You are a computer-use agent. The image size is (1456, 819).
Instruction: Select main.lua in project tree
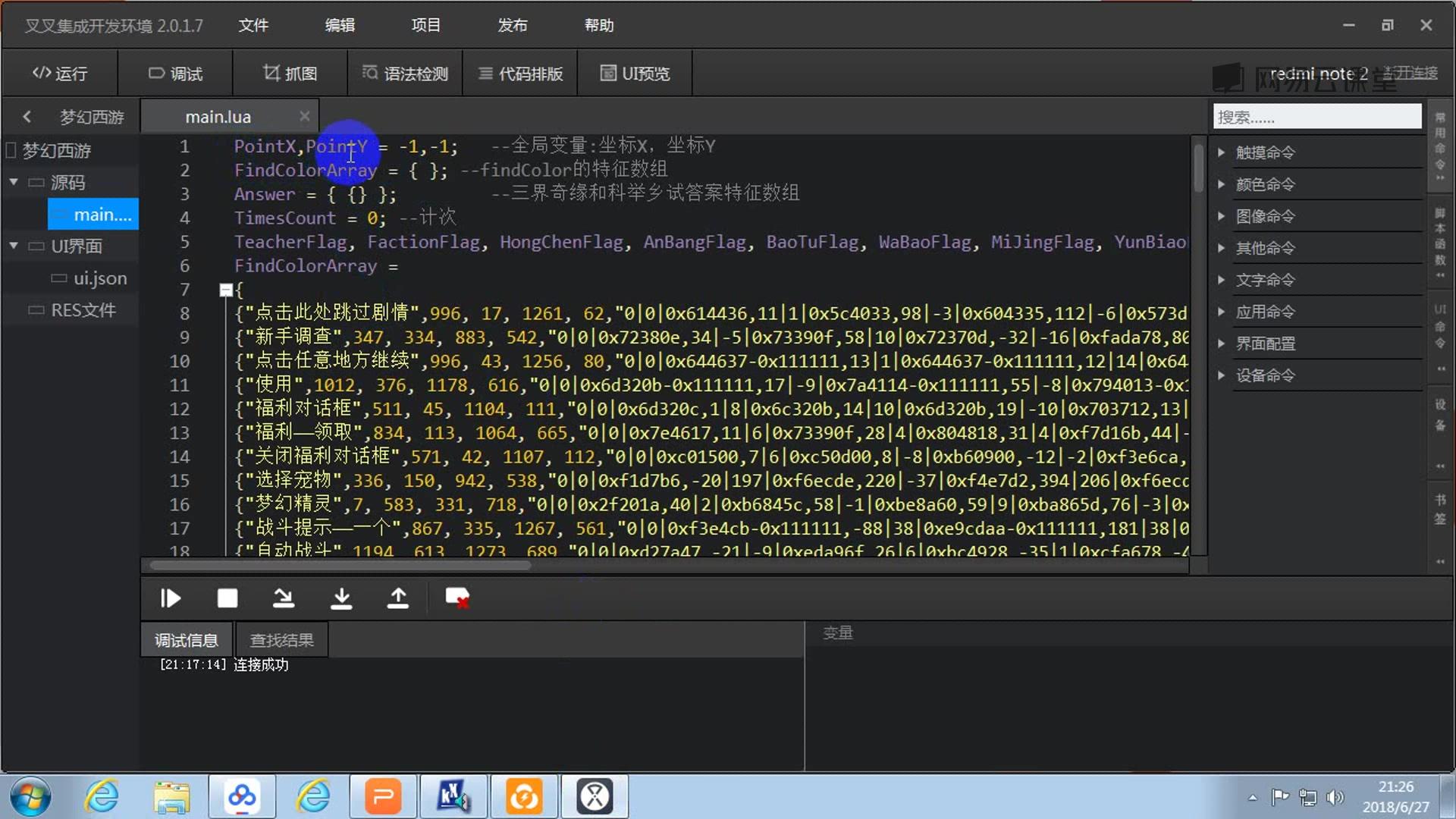pyautogui.click(x=93, y=215)
